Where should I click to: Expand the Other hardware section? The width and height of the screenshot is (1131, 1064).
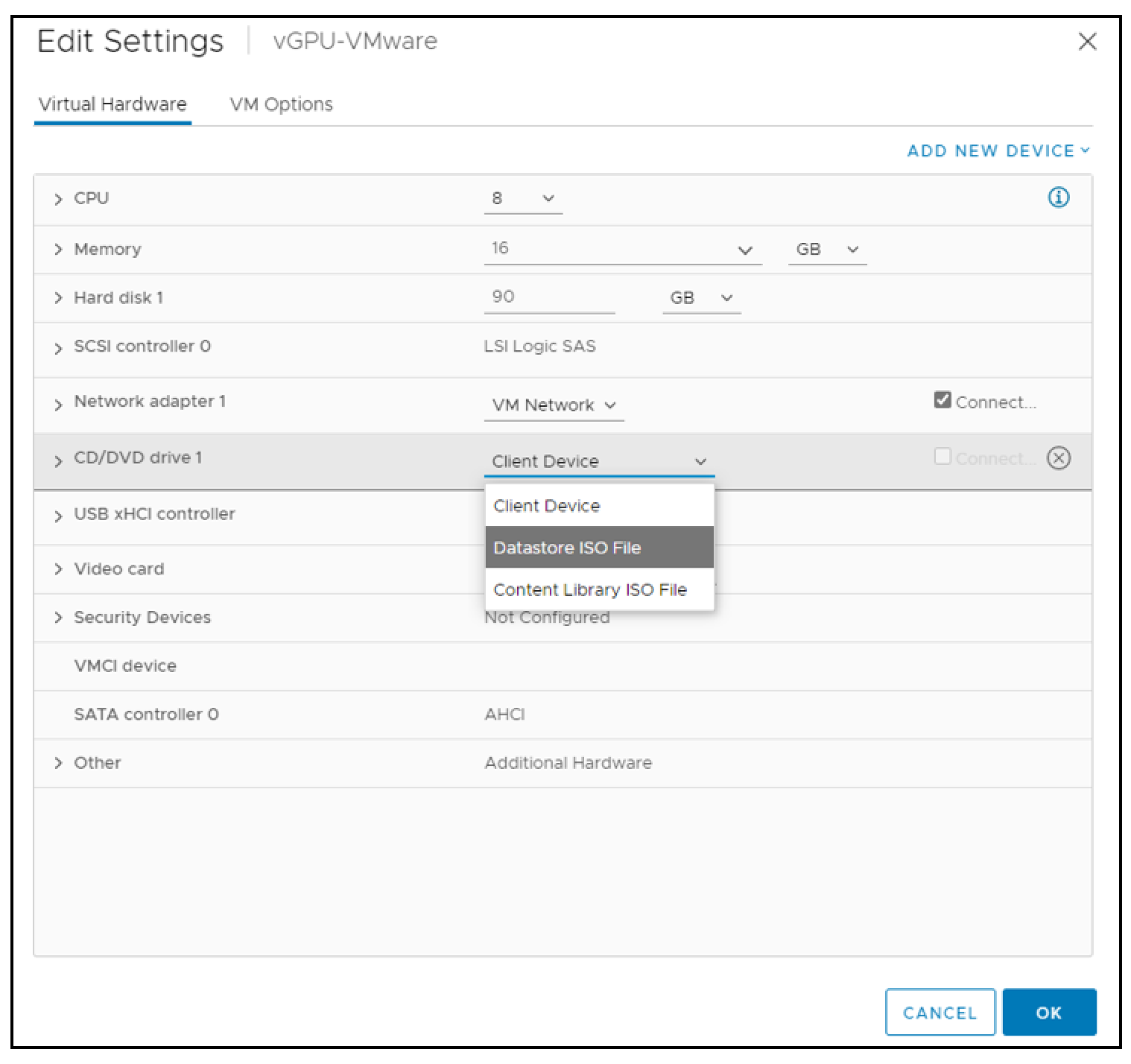point(59,762)
